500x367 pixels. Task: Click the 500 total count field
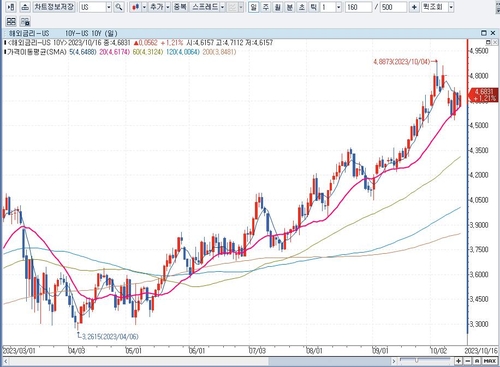[x=393, y=7]
